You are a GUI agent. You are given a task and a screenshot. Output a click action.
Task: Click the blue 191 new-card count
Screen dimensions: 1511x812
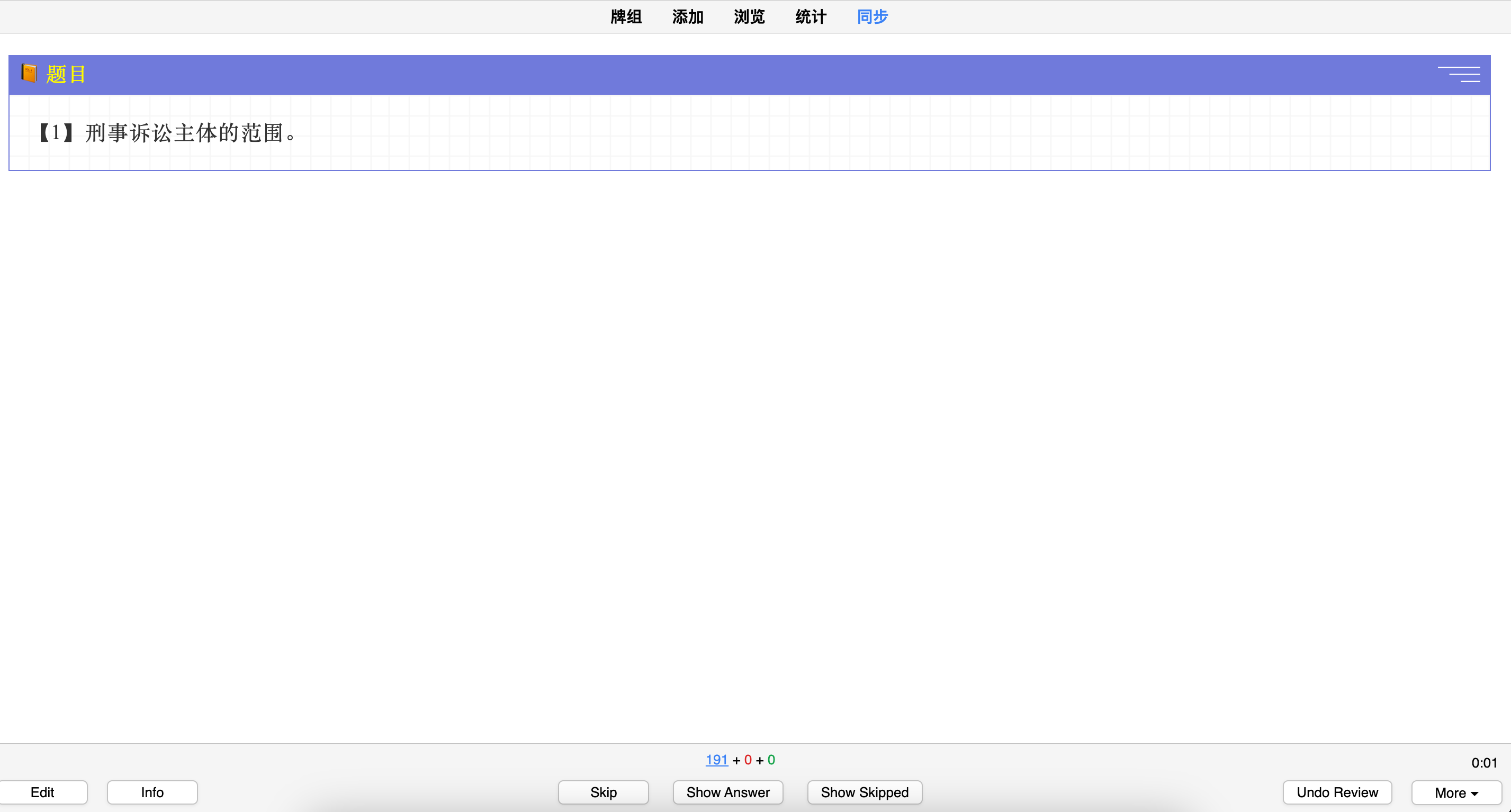[x=716, y=760]
